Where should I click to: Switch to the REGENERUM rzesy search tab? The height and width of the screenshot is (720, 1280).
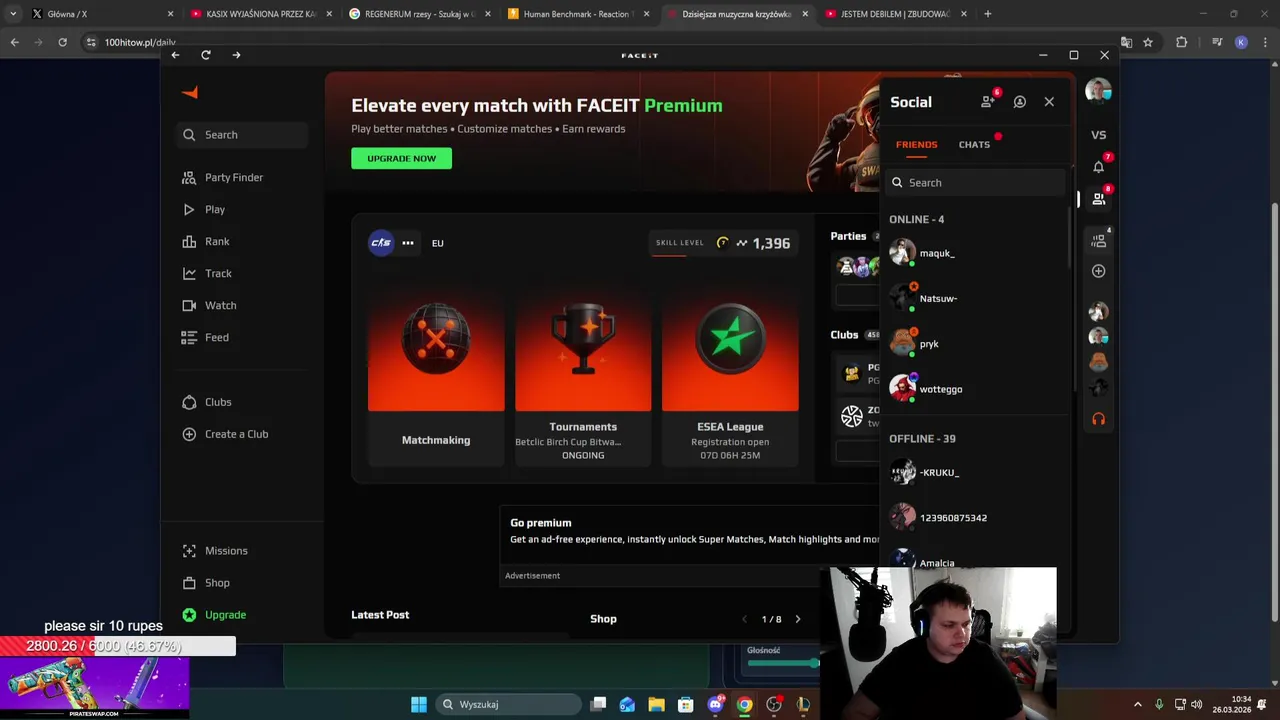coord(418,14)
